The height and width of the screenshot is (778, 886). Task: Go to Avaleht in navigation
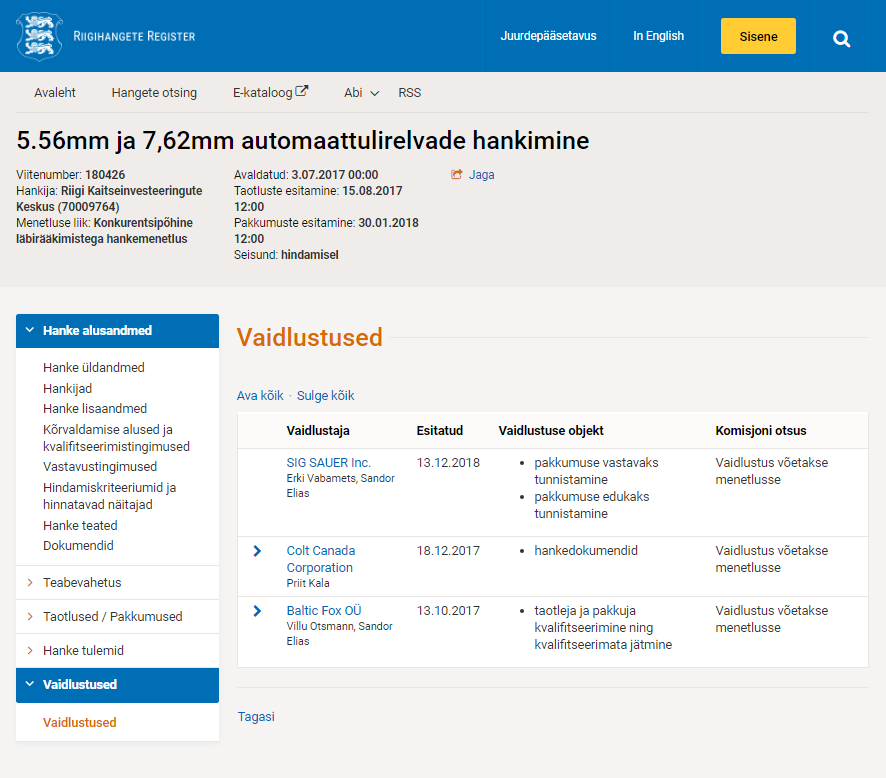(55, 93)
